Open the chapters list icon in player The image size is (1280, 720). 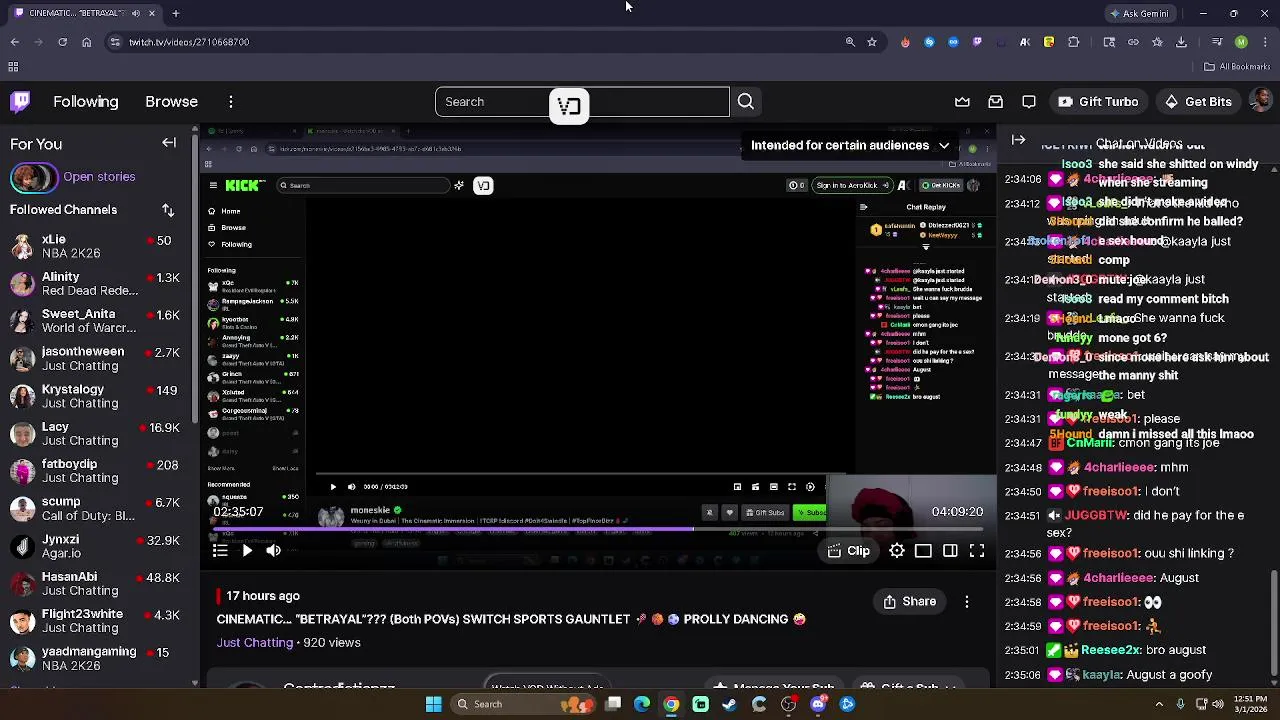coord(220,550)
